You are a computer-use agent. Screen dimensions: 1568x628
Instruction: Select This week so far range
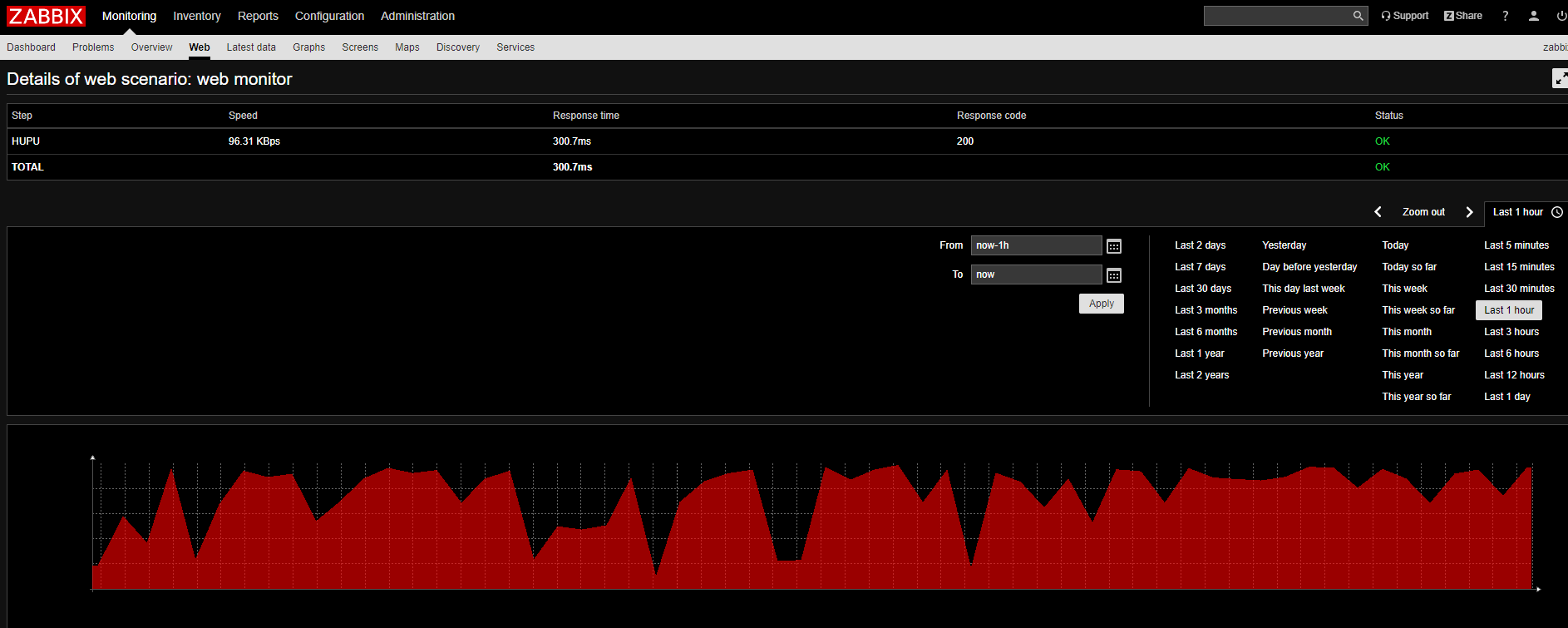click(x=1418, y=310)
